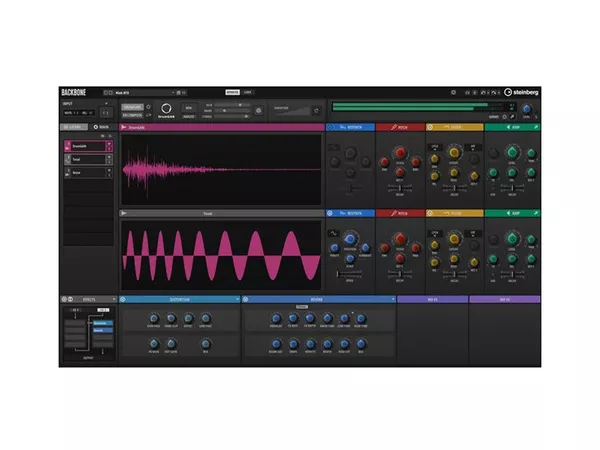The width and height of the screenshot is (600, 450).
Task: Click the Steinberg logo
Action: (521, 92)
